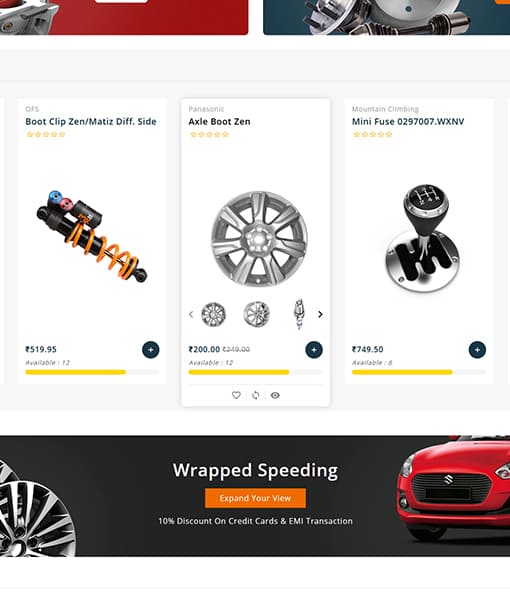
Task: Click star rating of Axle Boot Zen
Action: [209, 134]
